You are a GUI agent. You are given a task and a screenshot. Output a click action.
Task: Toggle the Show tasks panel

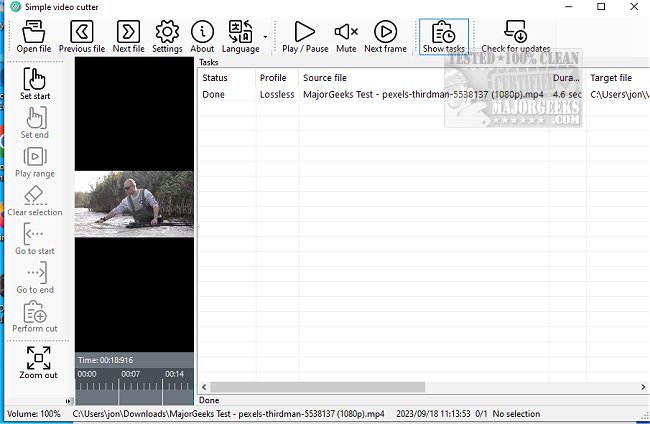[444, 36]
